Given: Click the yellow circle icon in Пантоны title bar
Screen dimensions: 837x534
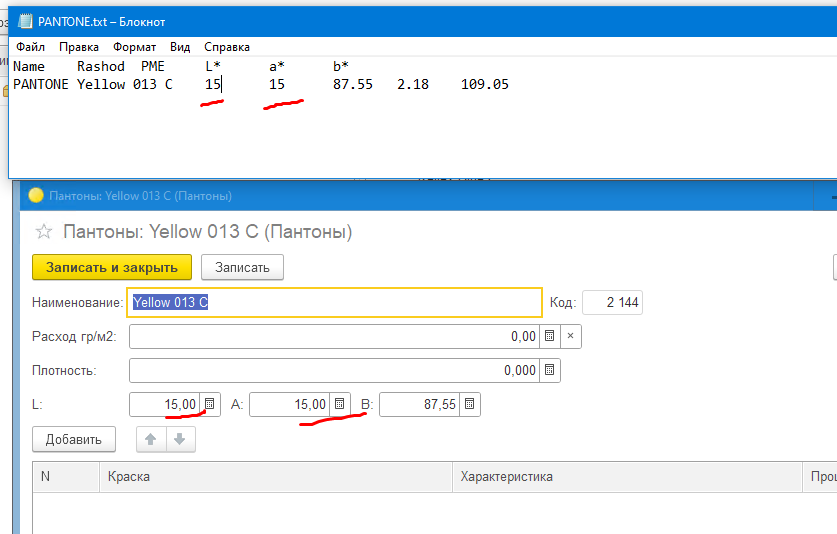Looking at the screenshot, I should pyautogui.click(x=36, y=195).
